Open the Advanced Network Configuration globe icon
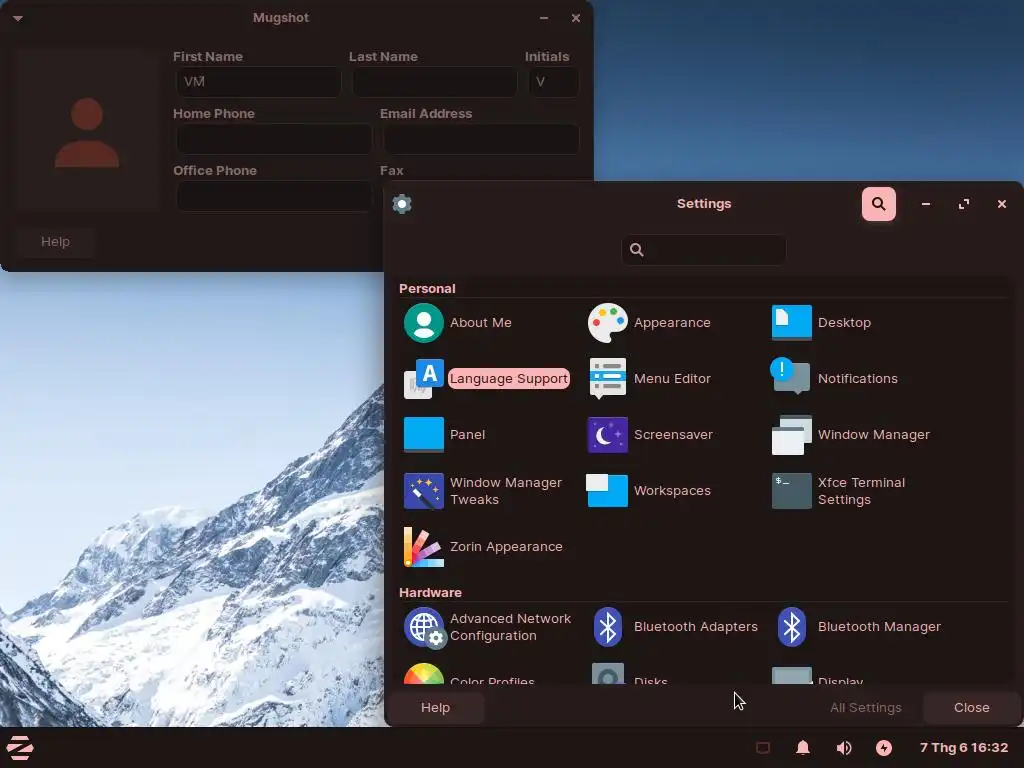This screenshot has height=768, width=1024. [424, 628]
